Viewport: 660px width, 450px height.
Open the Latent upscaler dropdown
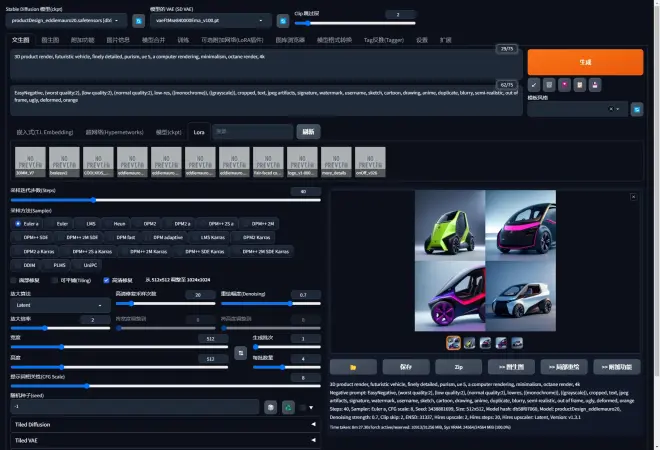pyautogui.click(x=61, y=305)
